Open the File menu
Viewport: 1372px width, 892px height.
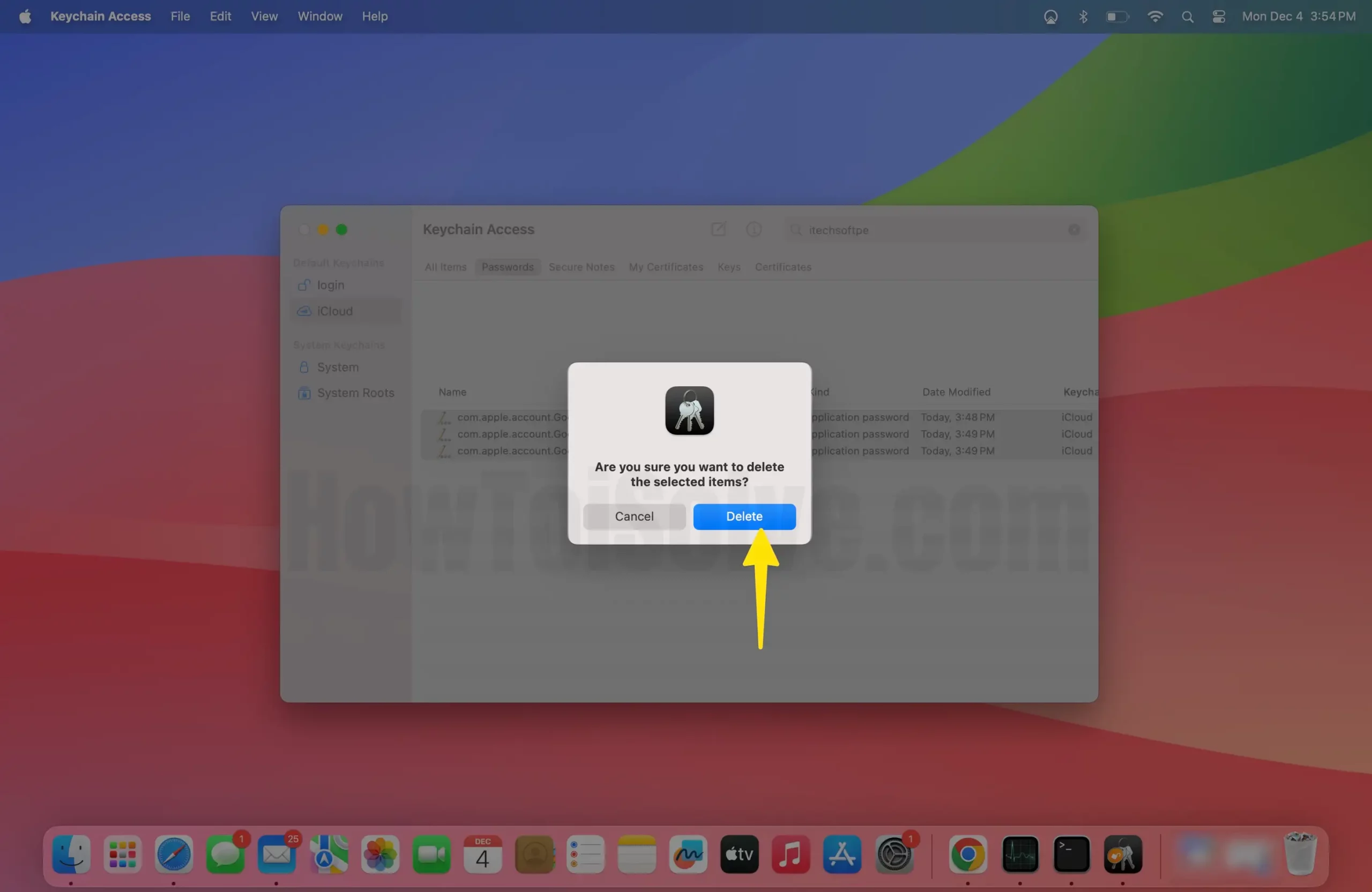click(x=180, y=16)
